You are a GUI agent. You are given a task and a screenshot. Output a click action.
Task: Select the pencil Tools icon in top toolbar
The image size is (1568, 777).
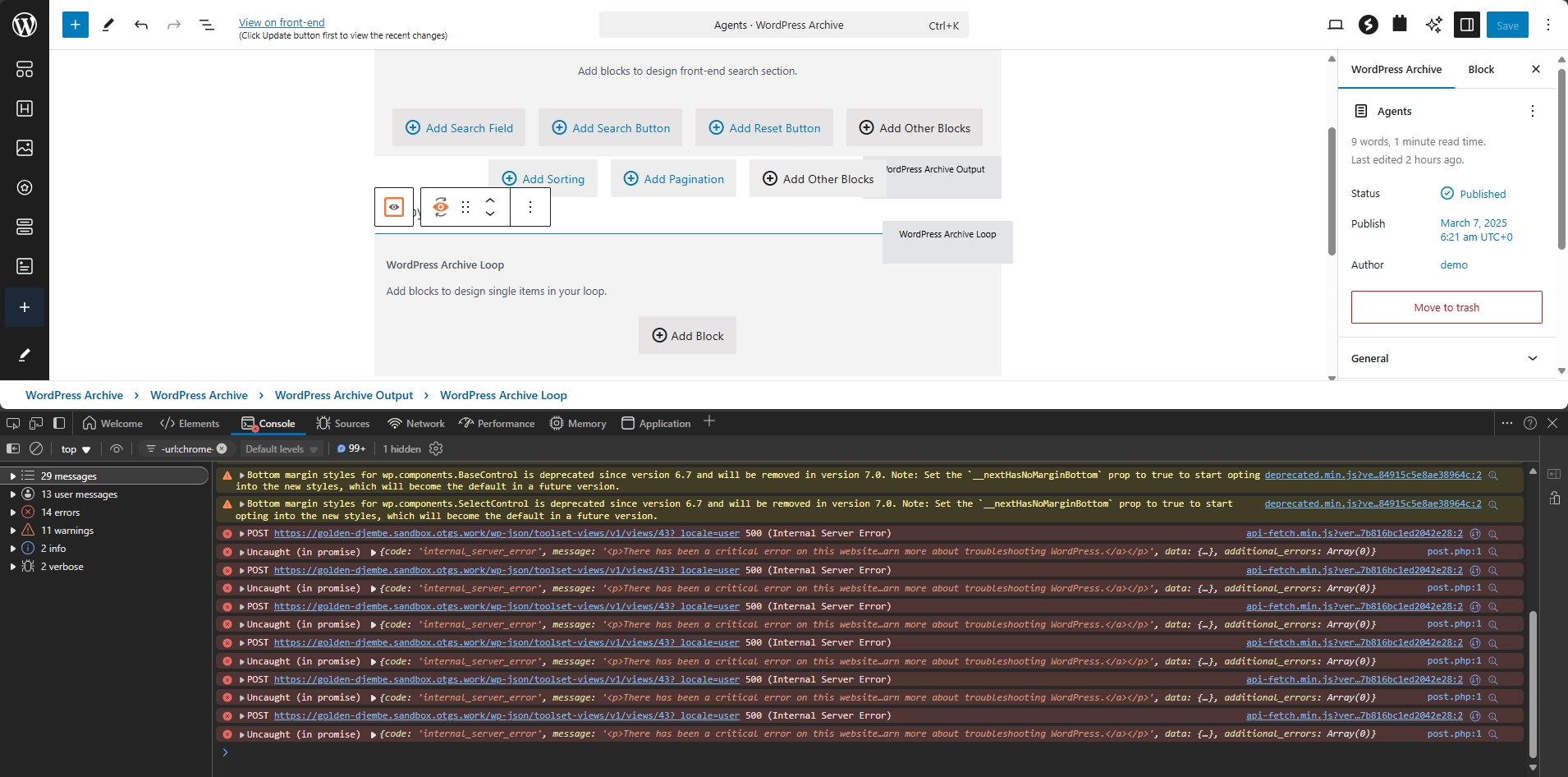108,25
